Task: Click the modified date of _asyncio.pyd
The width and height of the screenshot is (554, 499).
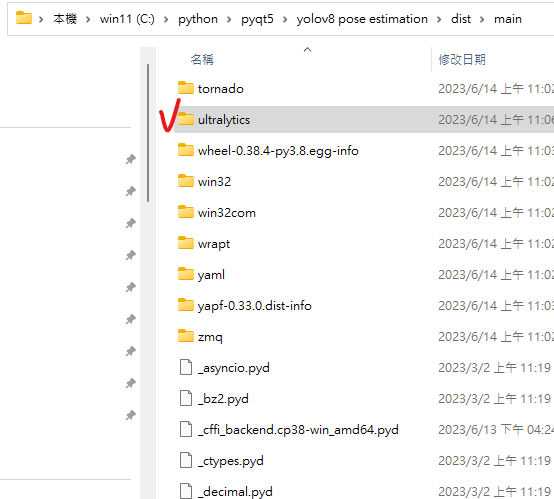Action: (x=495, y=368)
